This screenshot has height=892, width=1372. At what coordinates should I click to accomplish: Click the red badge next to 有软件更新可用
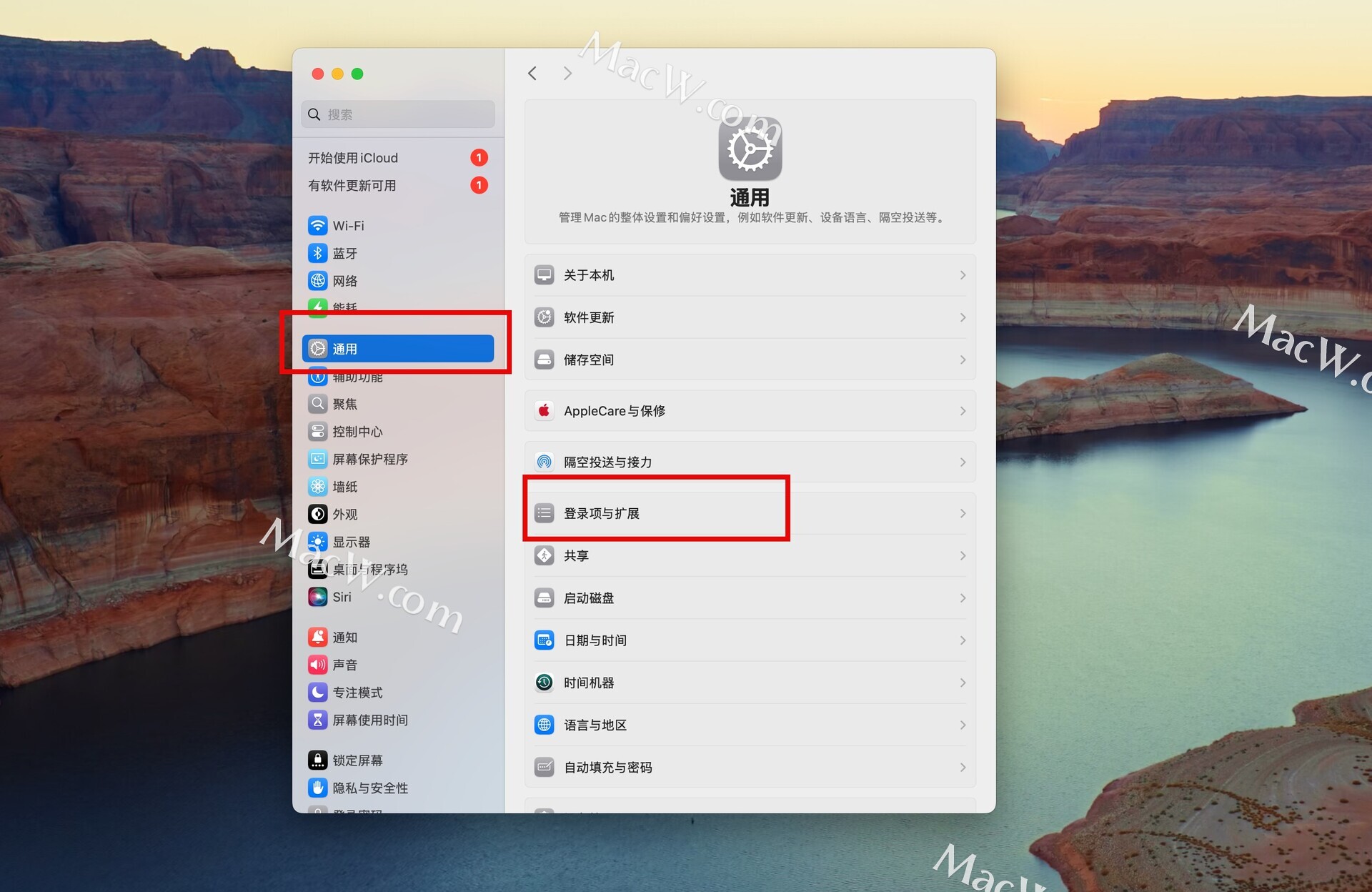(479, 185)
